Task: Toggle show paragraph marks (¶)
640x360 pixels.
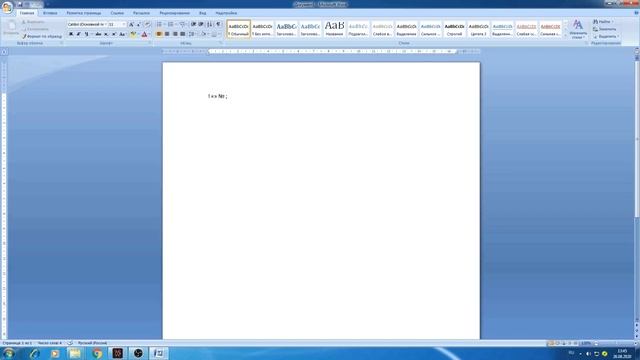Action: tap(218, 24)
